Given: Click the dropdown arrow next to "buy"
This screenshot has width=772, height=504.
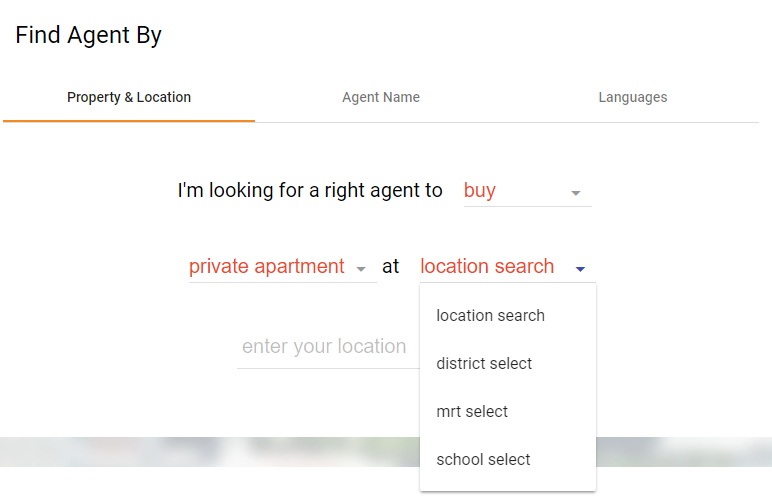Looking at the screenshot, I should [576, 193].
